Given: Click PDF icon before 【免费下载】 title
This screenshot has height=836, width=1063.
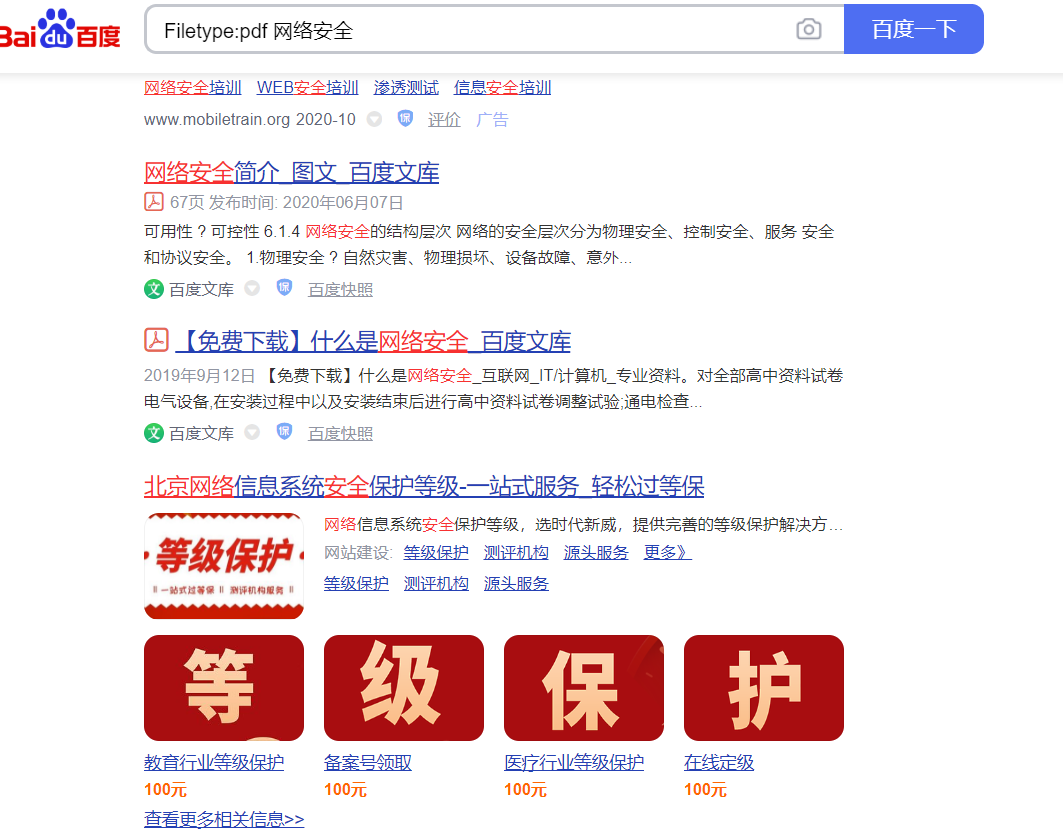Looking at the screenshot, I should click(157, 340).
